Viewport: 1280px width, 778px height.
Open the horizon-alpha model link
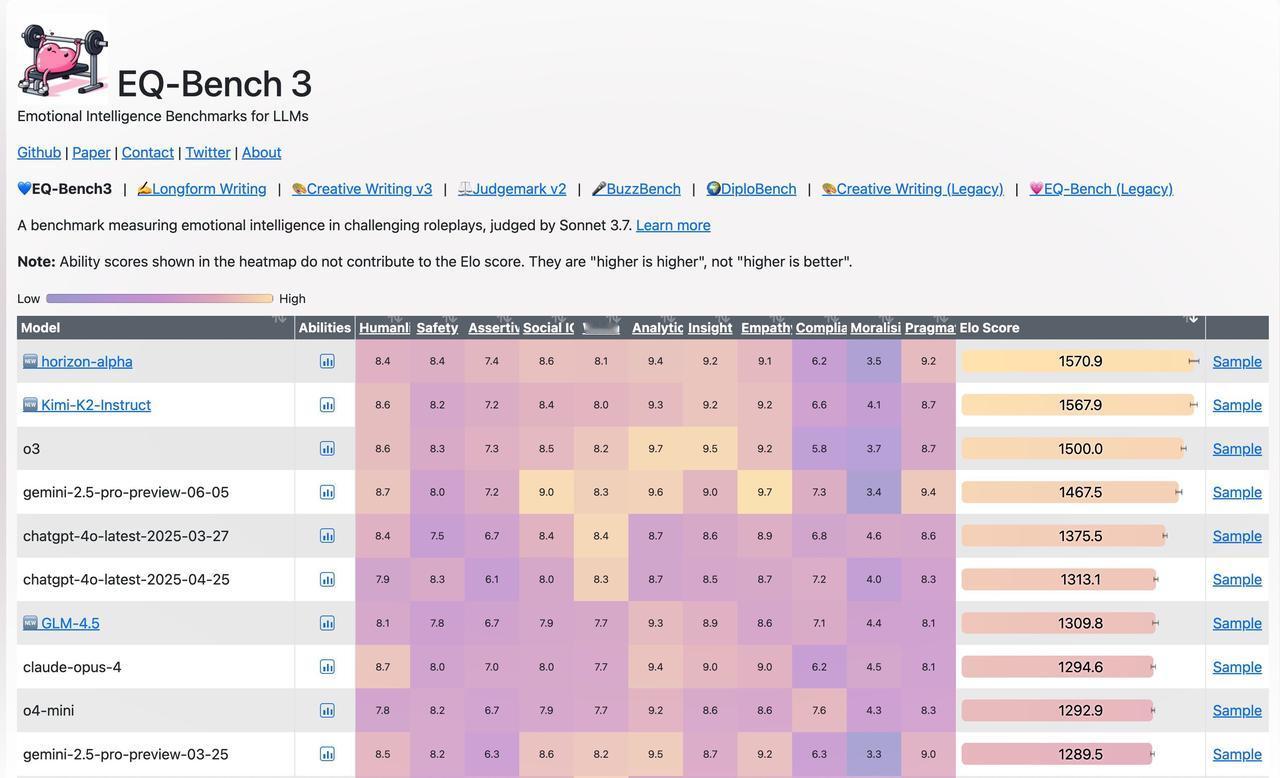[87, 361]
